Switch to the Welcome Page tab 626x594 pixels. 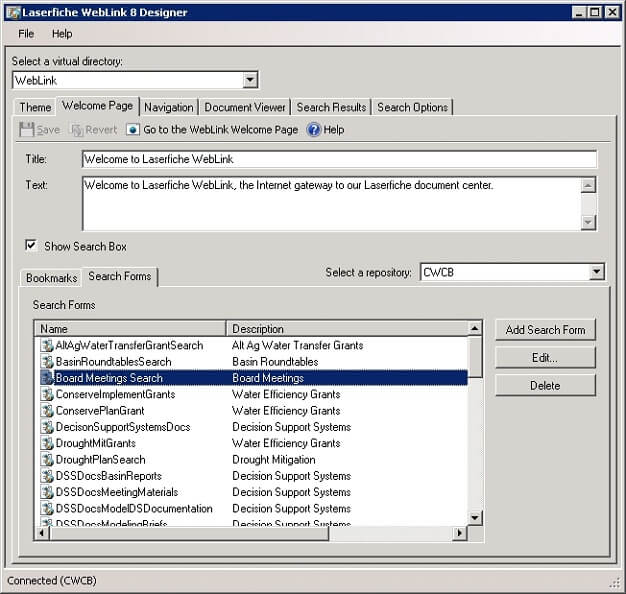coord(97,106)
